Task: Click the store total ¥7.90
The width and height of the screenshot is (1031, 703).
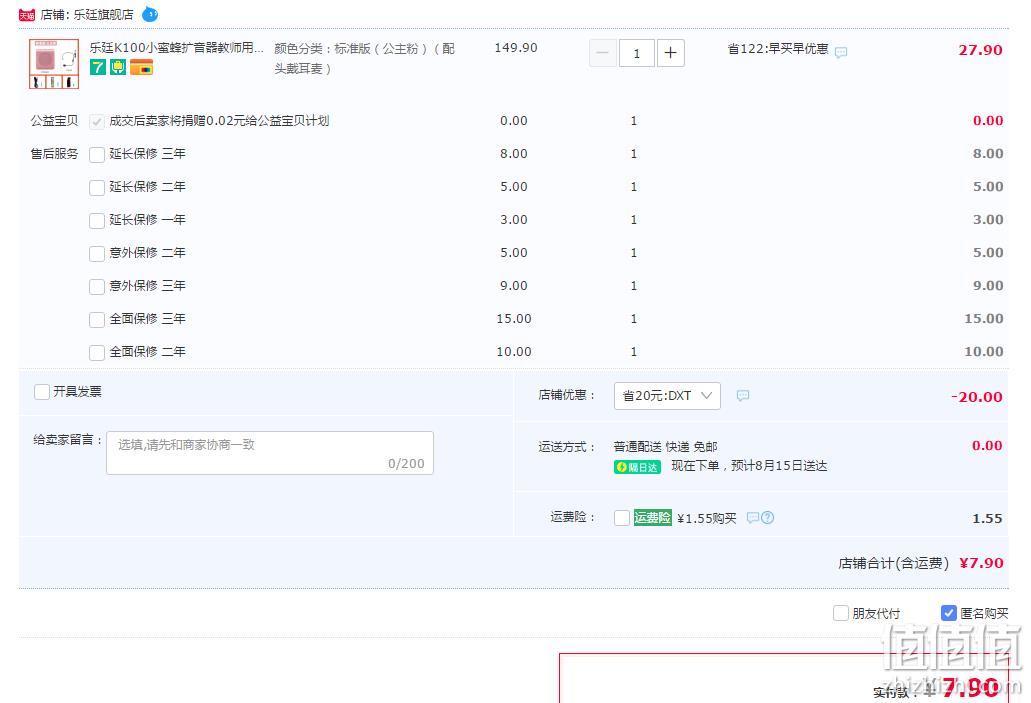Action: point(982,564)
